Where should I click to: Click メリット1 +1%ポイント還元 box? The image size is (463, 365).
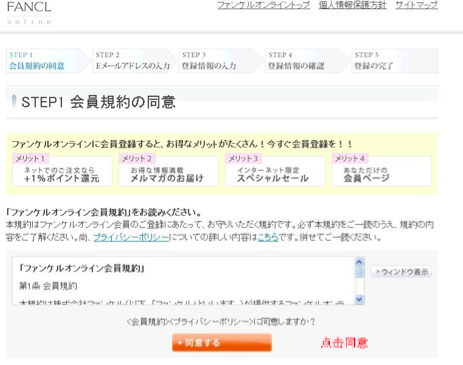coord(62,170)
